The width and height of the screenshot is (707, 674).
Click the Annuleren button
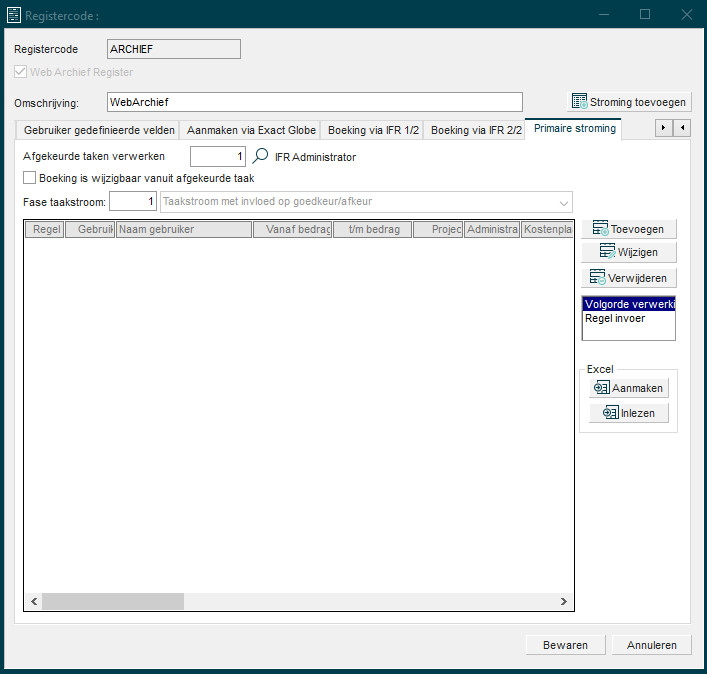[651, 645]
